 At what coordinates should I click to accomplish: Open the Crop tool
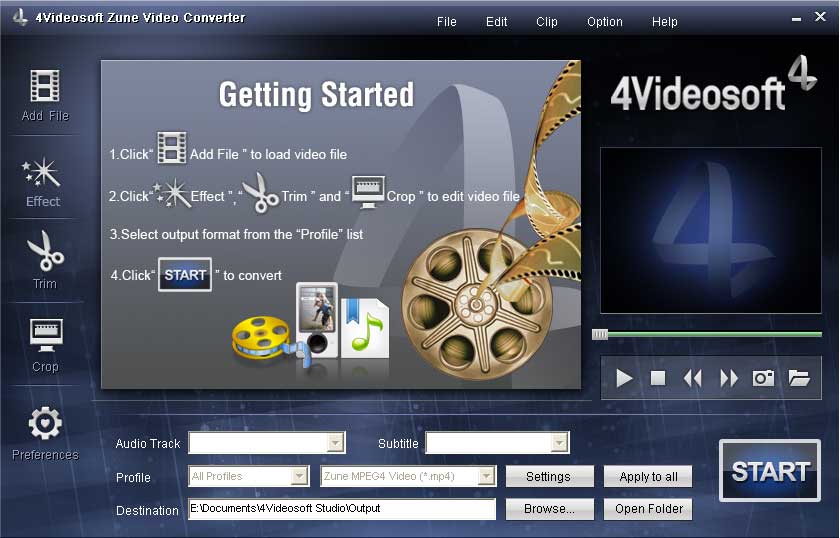click(45, 336)
